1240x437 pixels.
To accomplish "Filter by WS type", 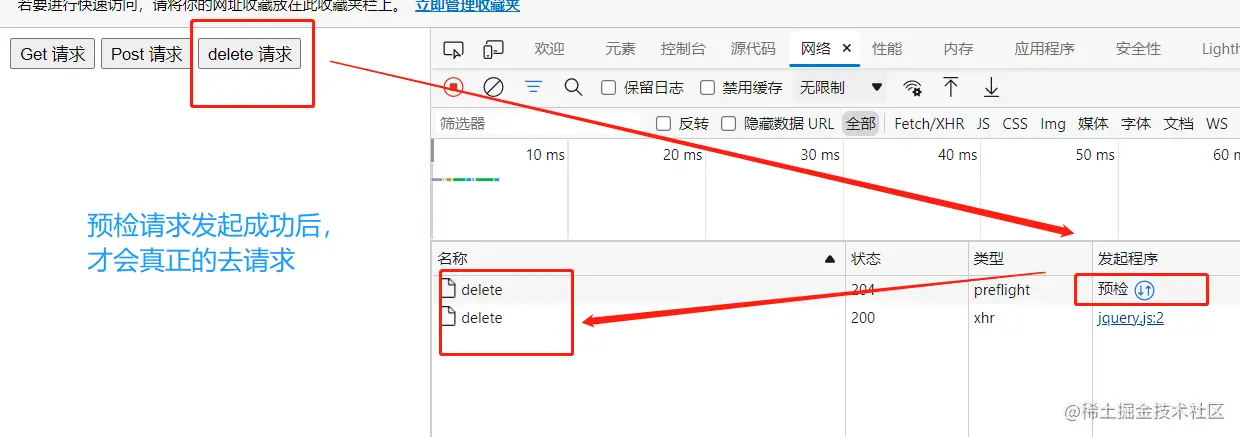I will coord(1216,124).
